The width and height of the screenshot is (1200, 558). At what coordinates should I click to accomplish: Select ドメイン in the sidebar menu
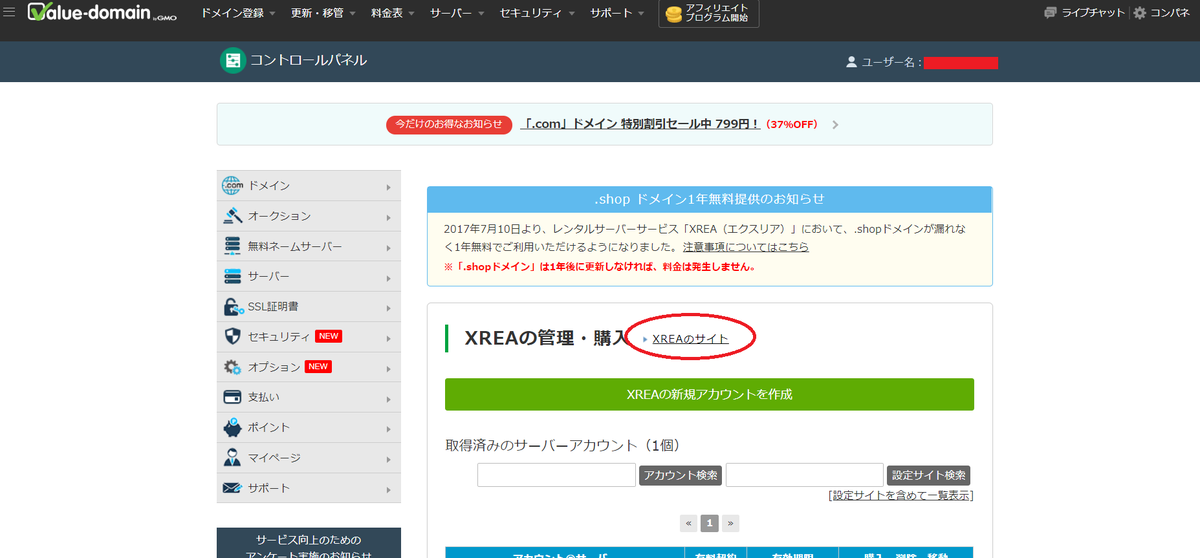309,185
